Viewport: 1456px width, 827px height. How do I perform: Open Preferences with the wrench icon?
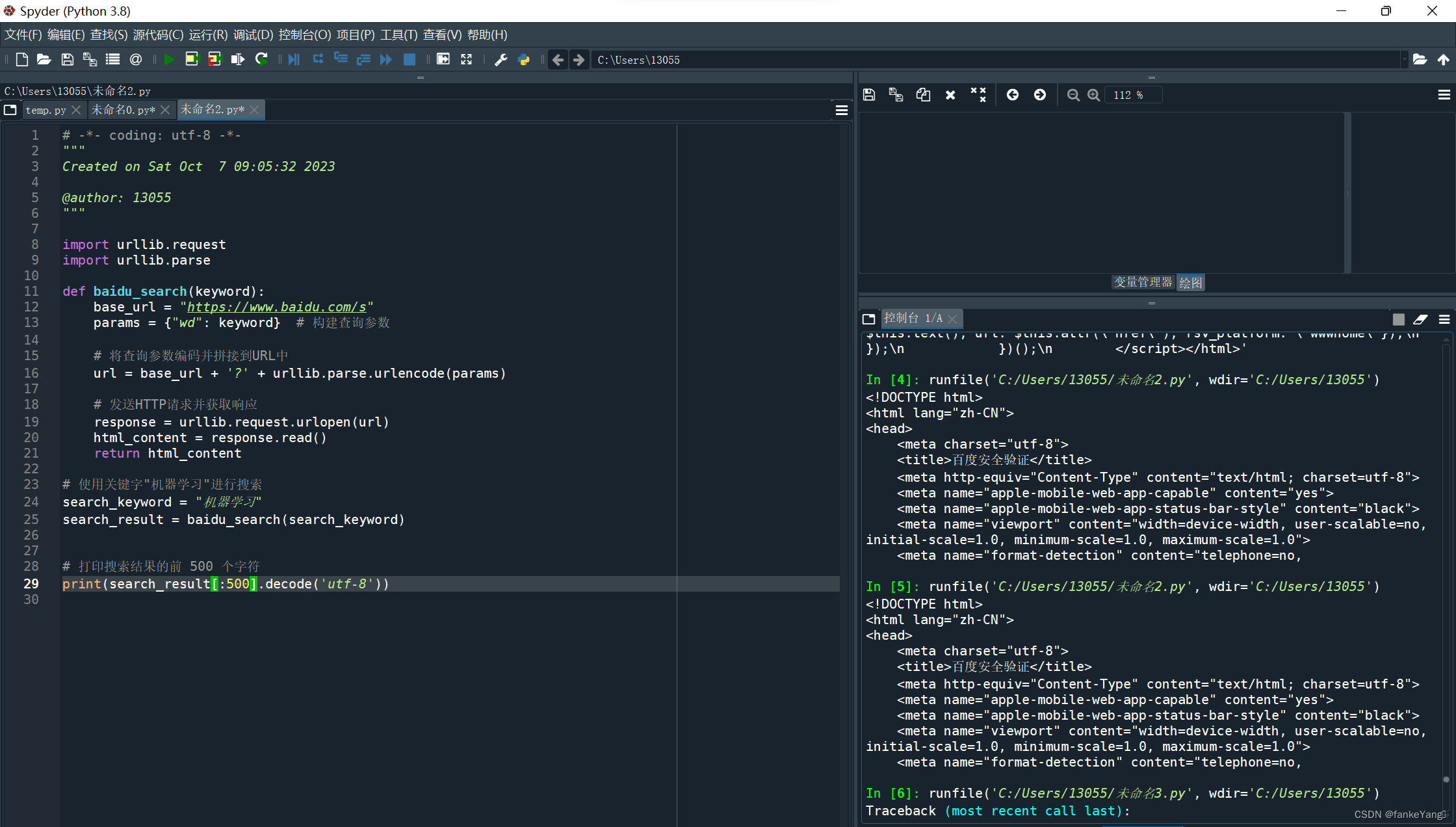(500, 60)
